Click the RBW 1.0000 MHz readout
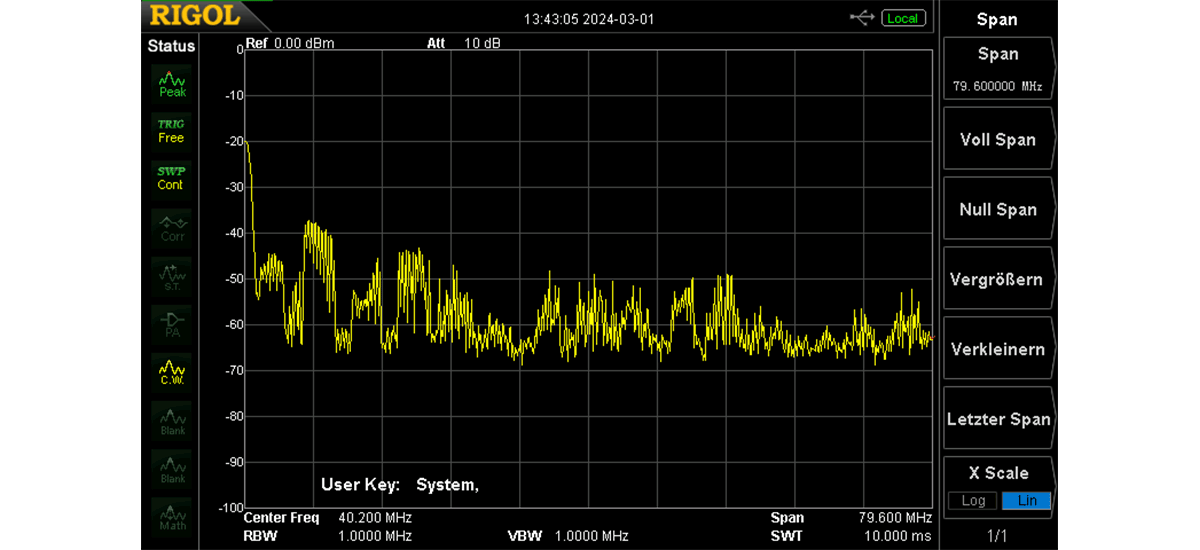The image size is (1200, 550). [328, 536]
